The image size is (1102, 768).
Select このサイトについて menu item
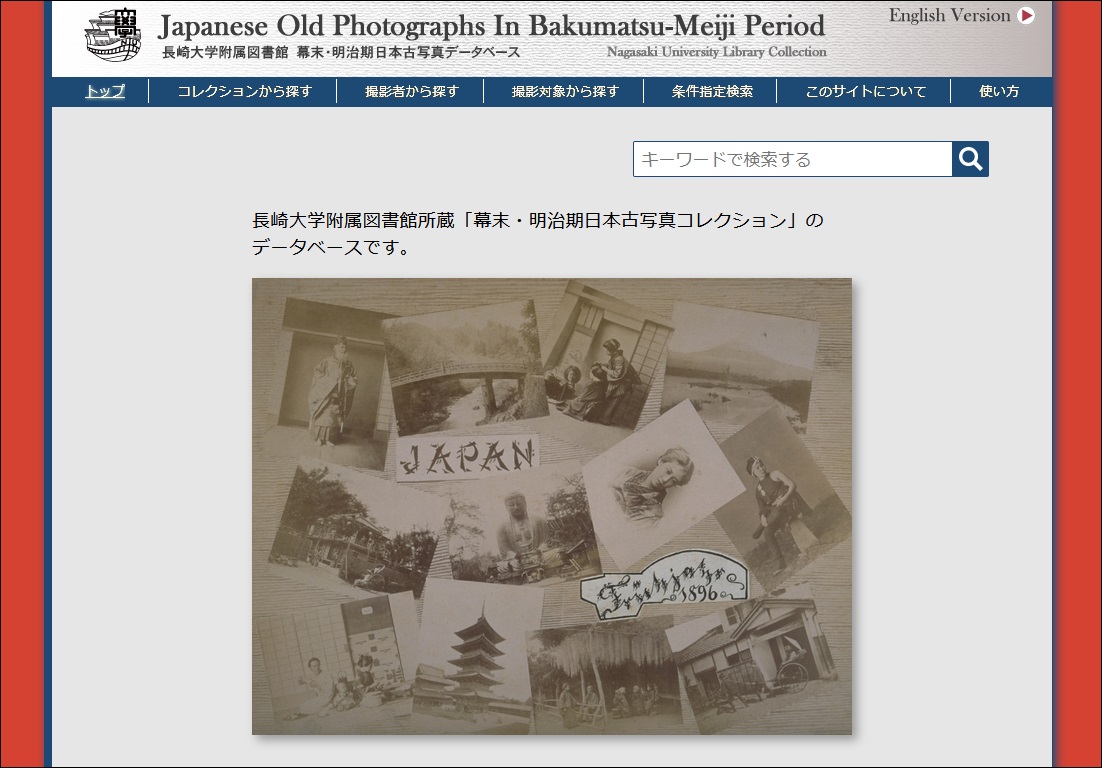(865, 91)
